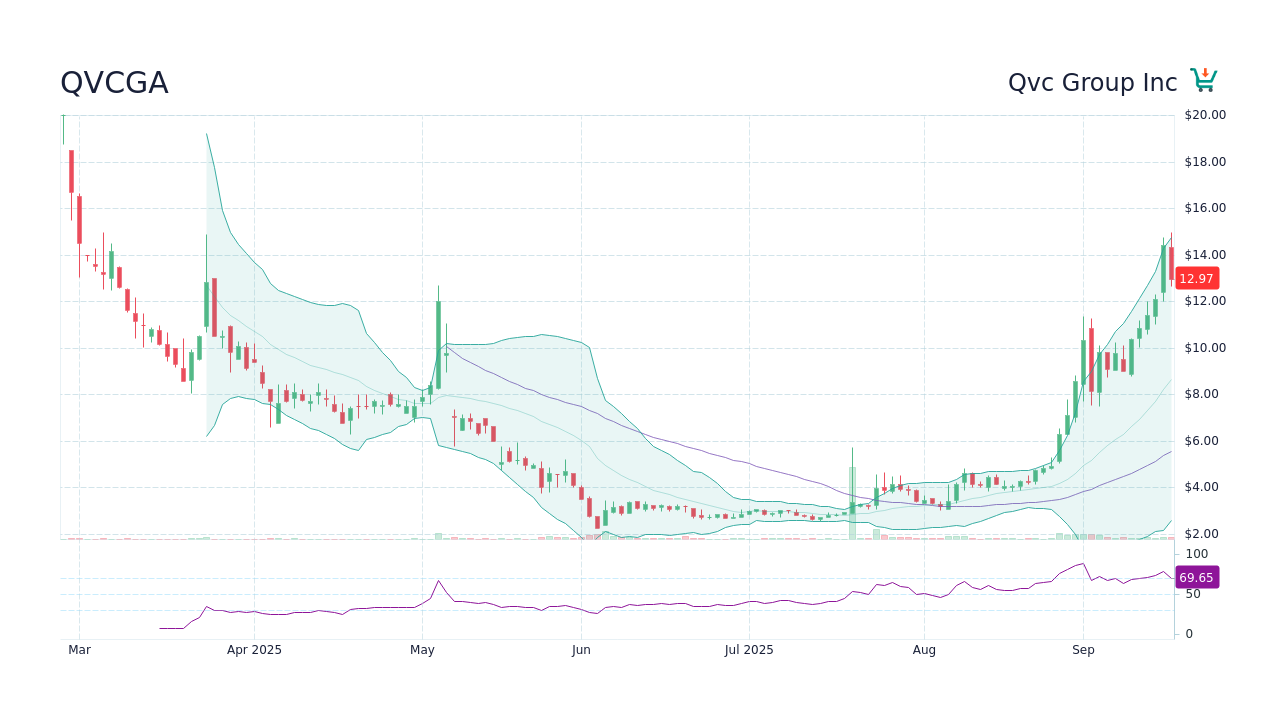Click the Mar date axis label
The image size is (1280, 720).
click(x=79, y=650)
